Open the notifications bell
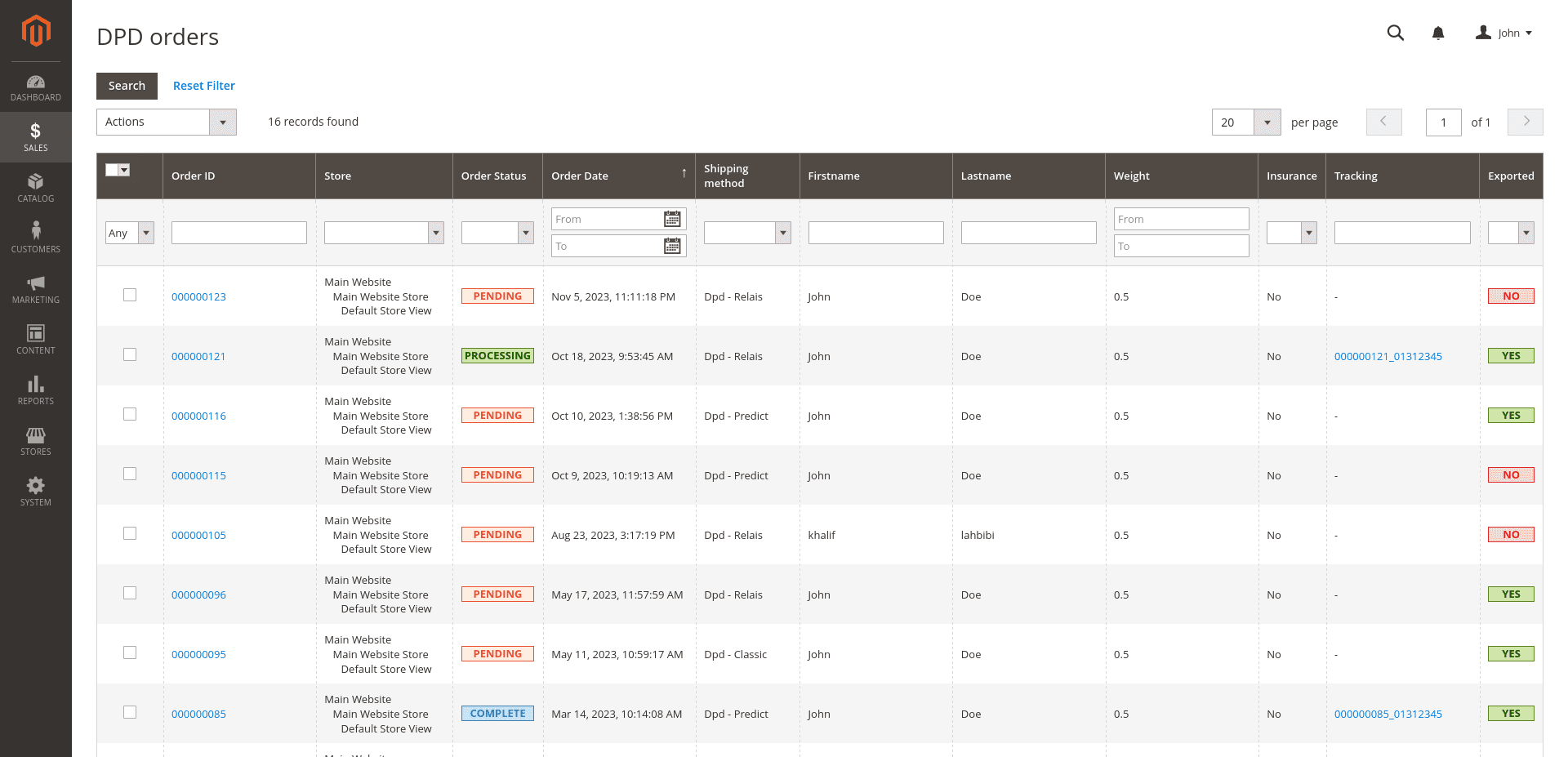Image resolution: width=1568 pixels, height=757 pixels. point(1438,33)
